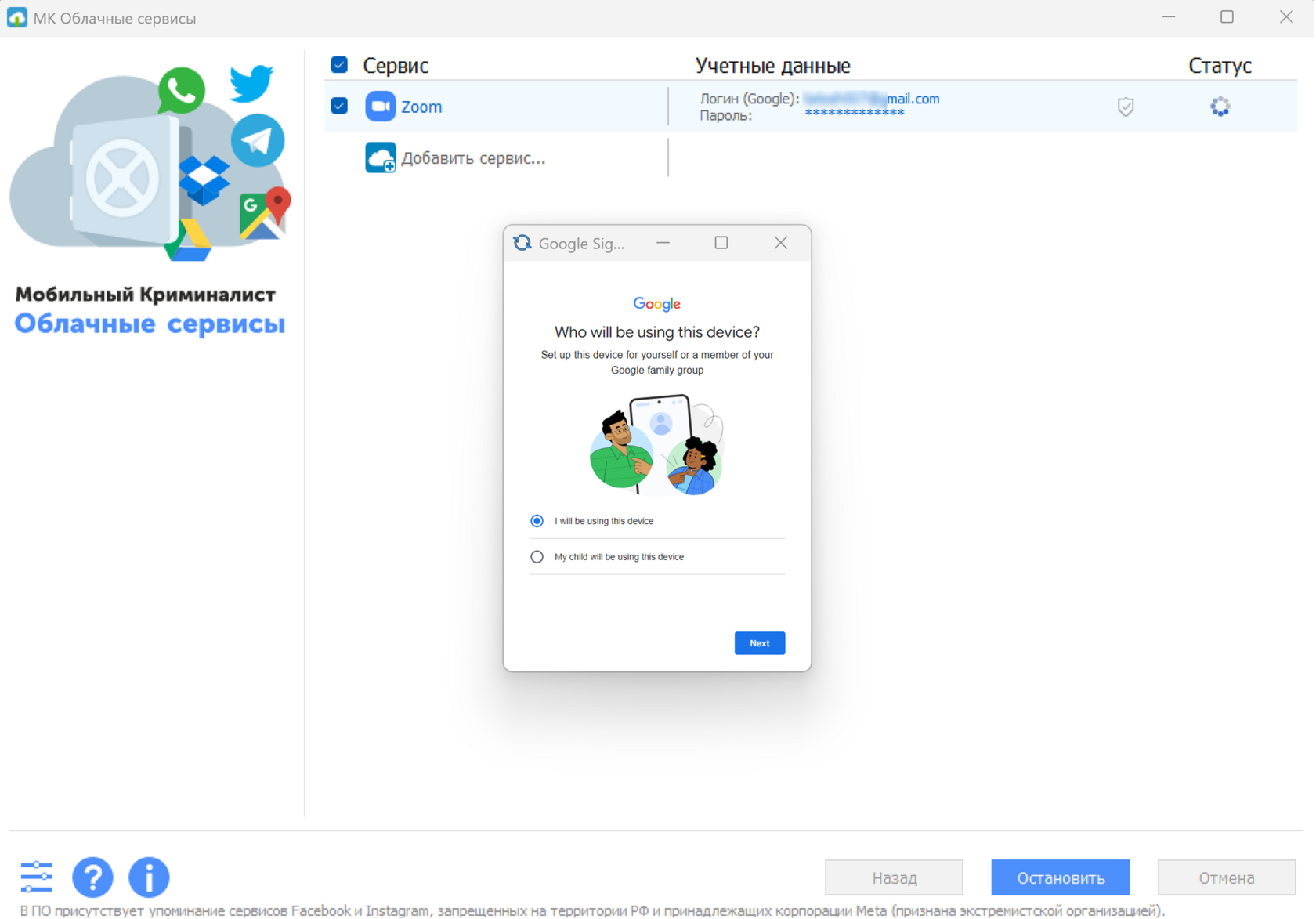Click the Zoom service name link
1316x919 pixels.
421,107
